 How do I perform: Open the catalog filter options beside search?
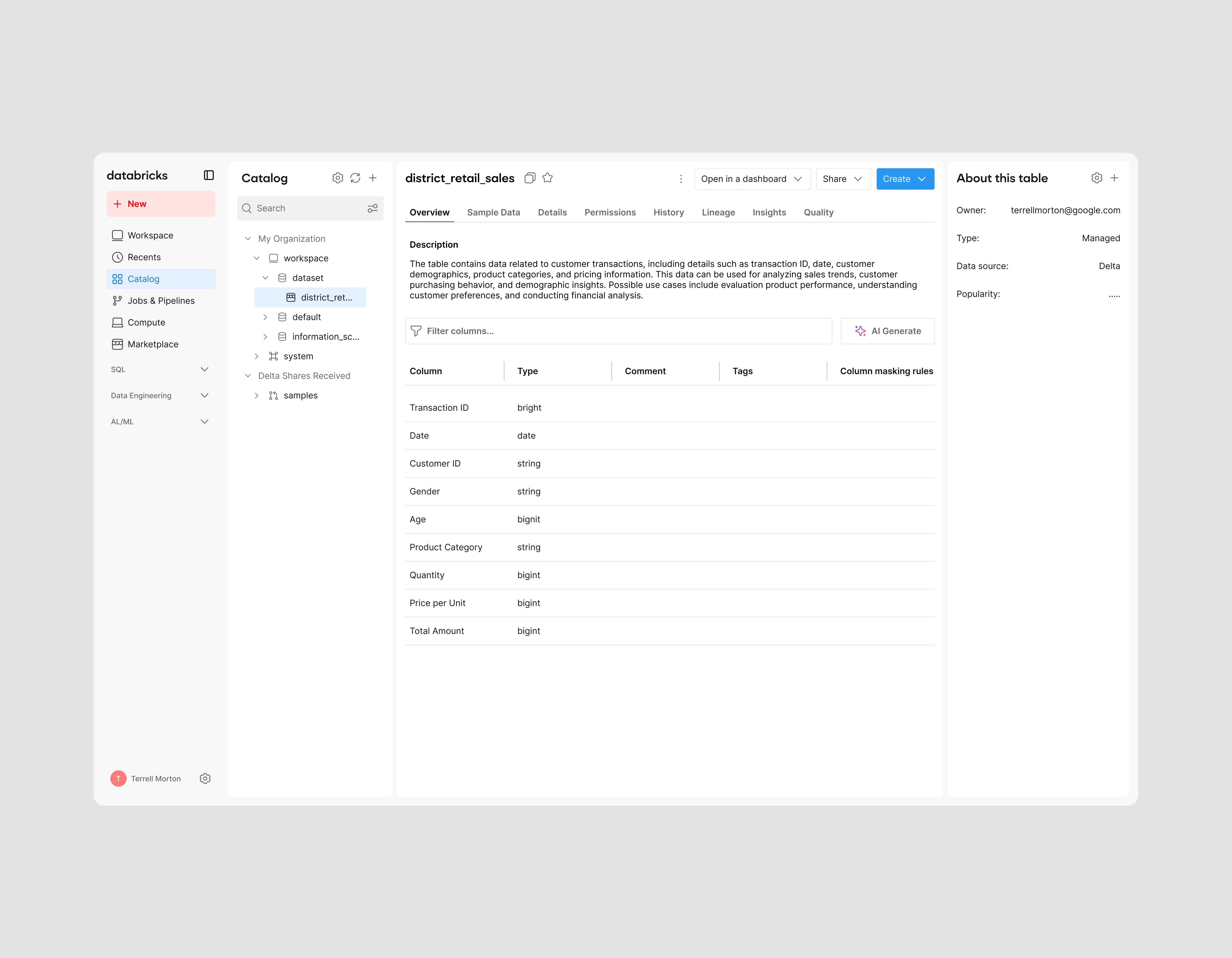point(373,208)
